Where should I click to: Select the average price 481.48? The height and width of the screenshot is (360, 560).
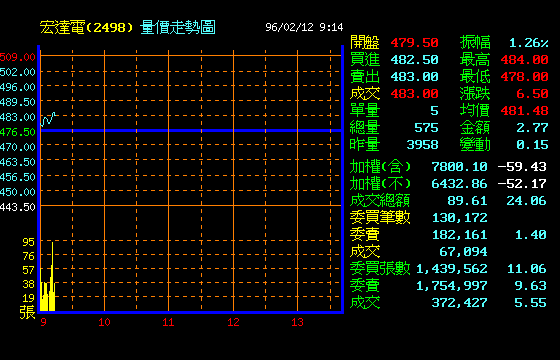pos(524,111)
